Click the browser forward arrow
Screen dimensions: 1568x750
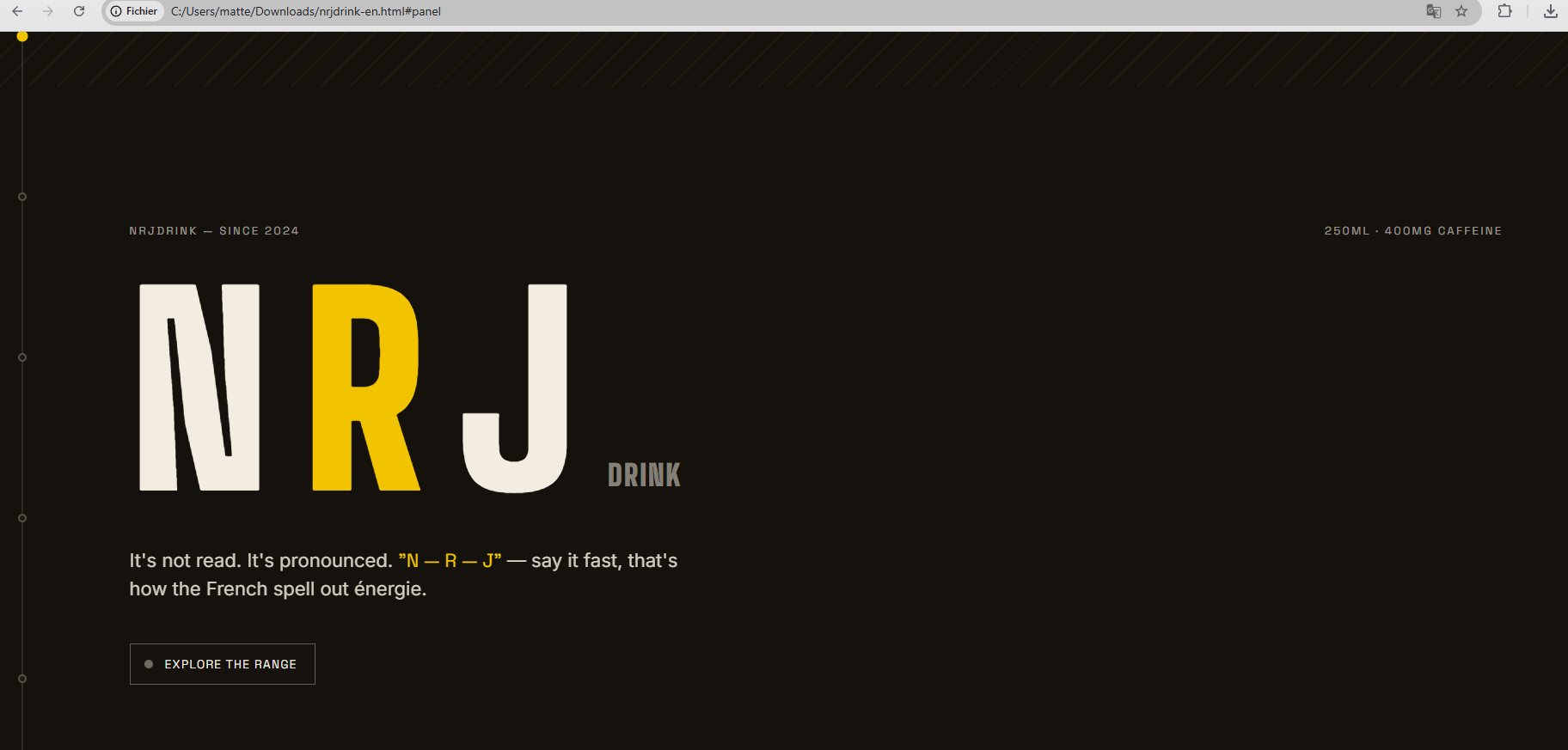[x=48, y=11]
